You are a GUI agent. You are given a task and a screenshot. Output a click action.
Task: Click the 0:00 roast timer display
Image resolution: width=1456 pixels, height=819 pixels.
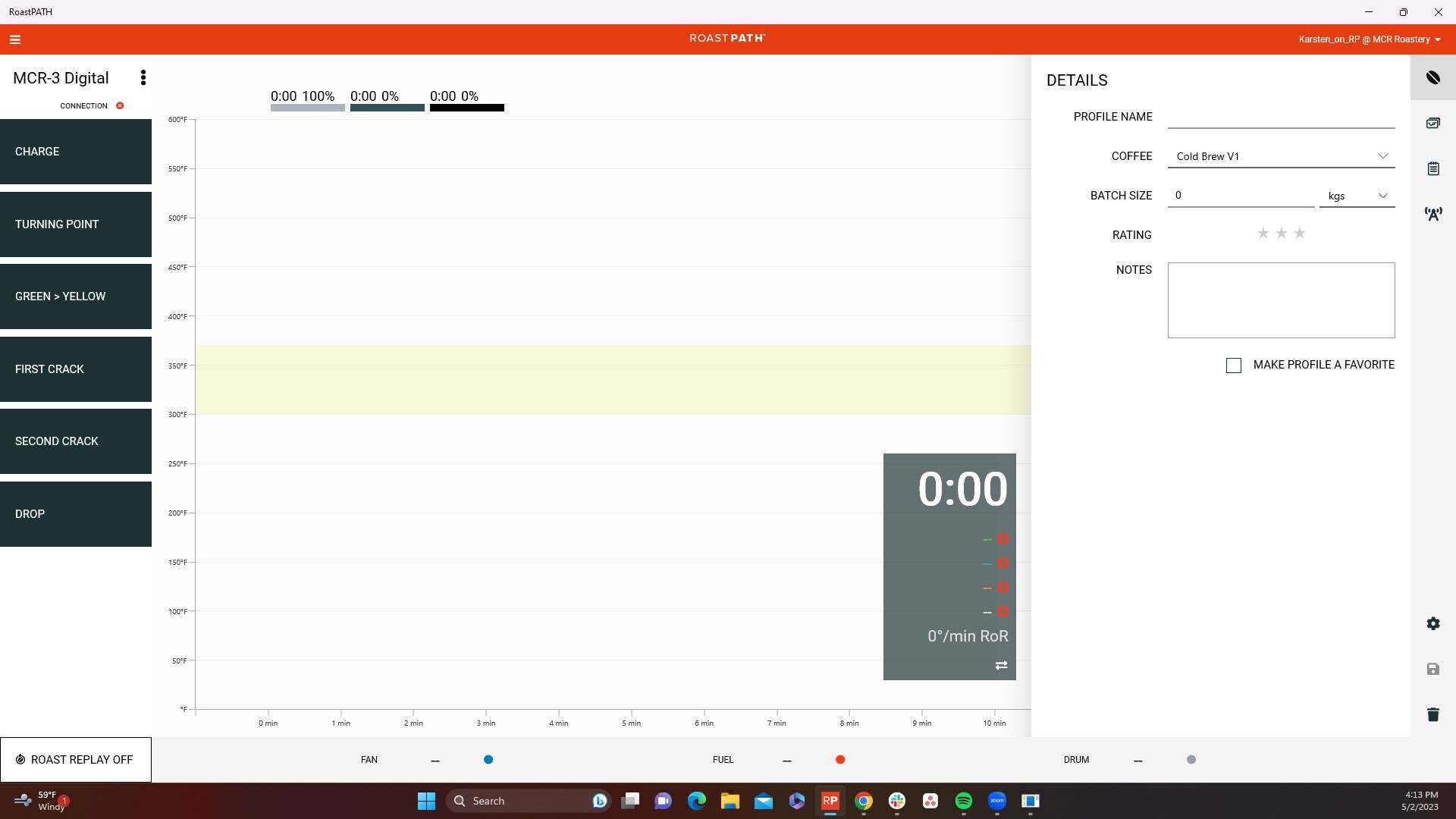coord(962,489)
